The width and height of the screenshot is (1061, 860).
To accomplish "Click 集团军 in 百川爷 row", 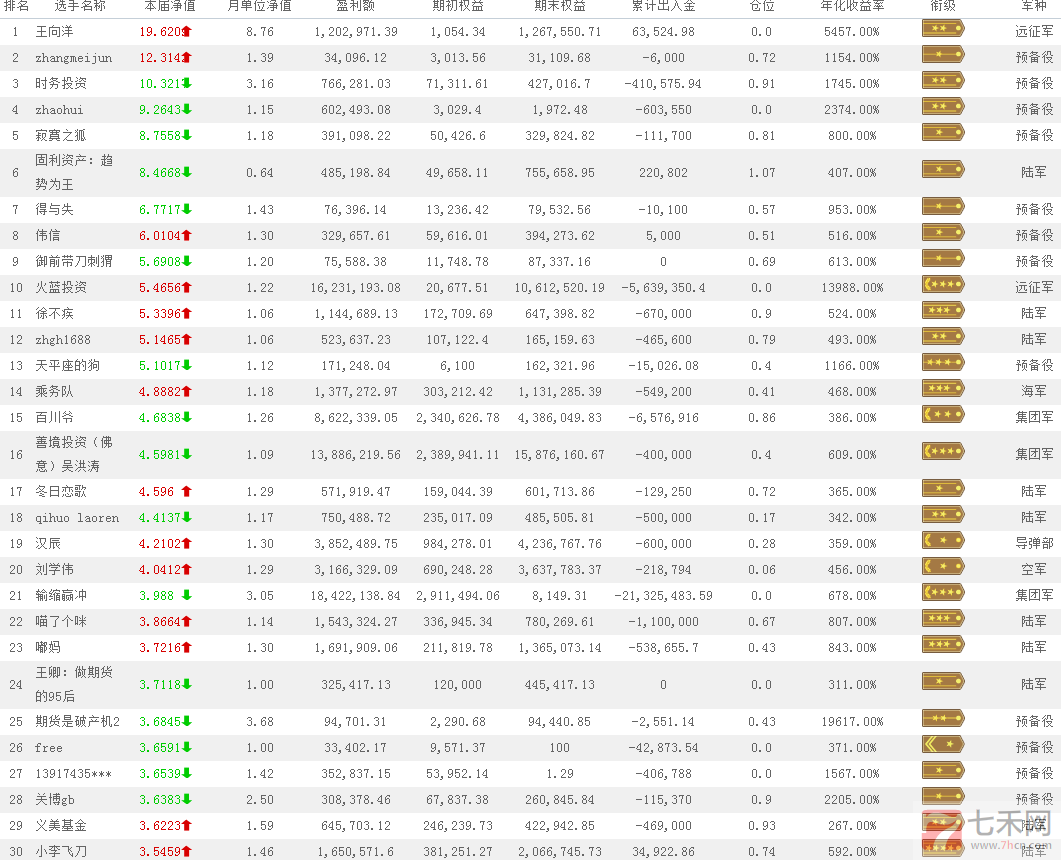I will point(1034,417).
